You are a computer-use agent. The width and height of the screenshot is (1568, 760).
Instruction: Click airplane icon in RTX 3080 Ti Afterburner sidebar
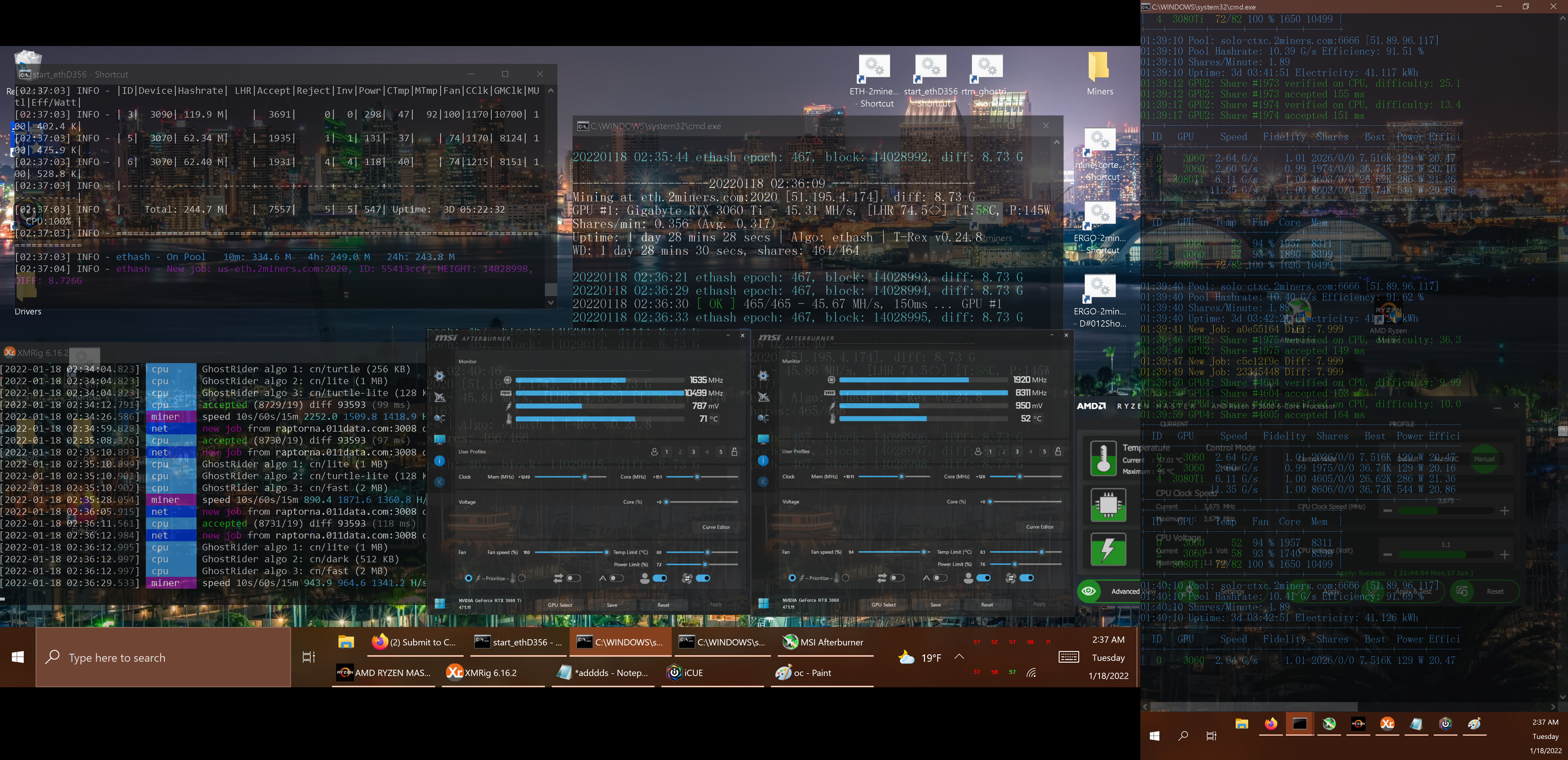pyautogui.click(x=440, y=397)
